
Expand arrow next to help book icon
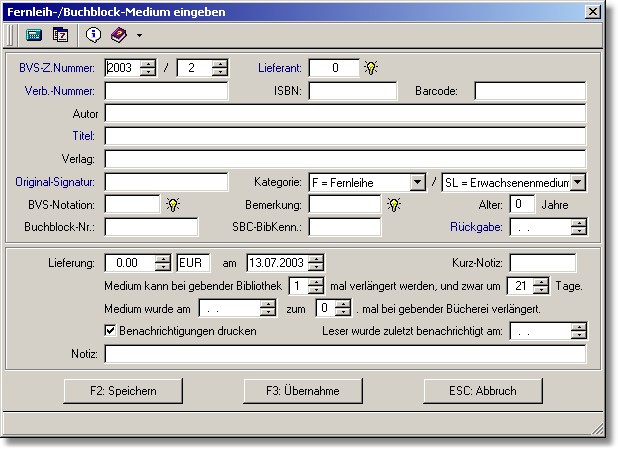pyautogui.click(x=139, y=35)
